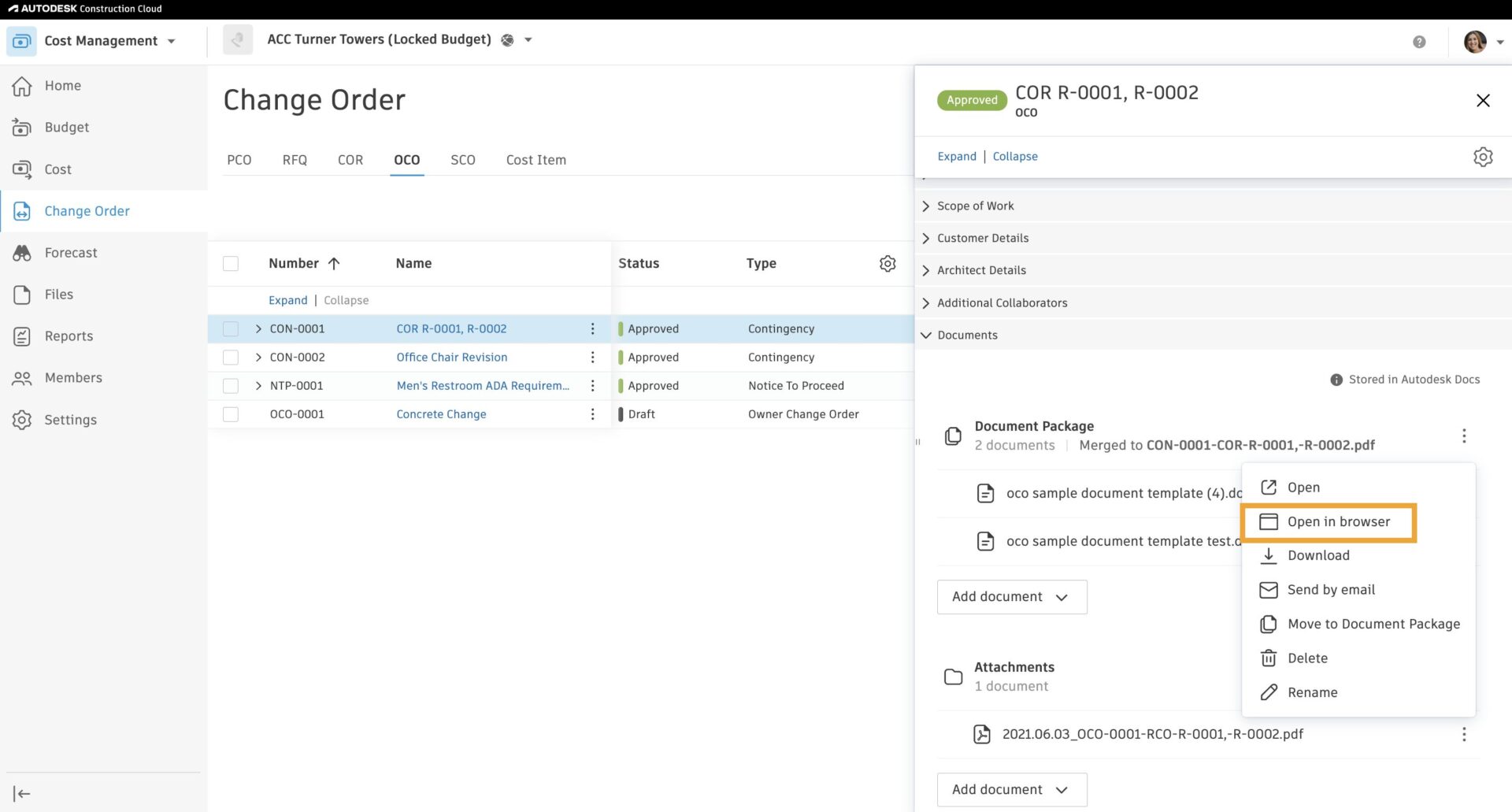Open details panel settings gear
The image size is (1512, 812).
[1483, 157]
